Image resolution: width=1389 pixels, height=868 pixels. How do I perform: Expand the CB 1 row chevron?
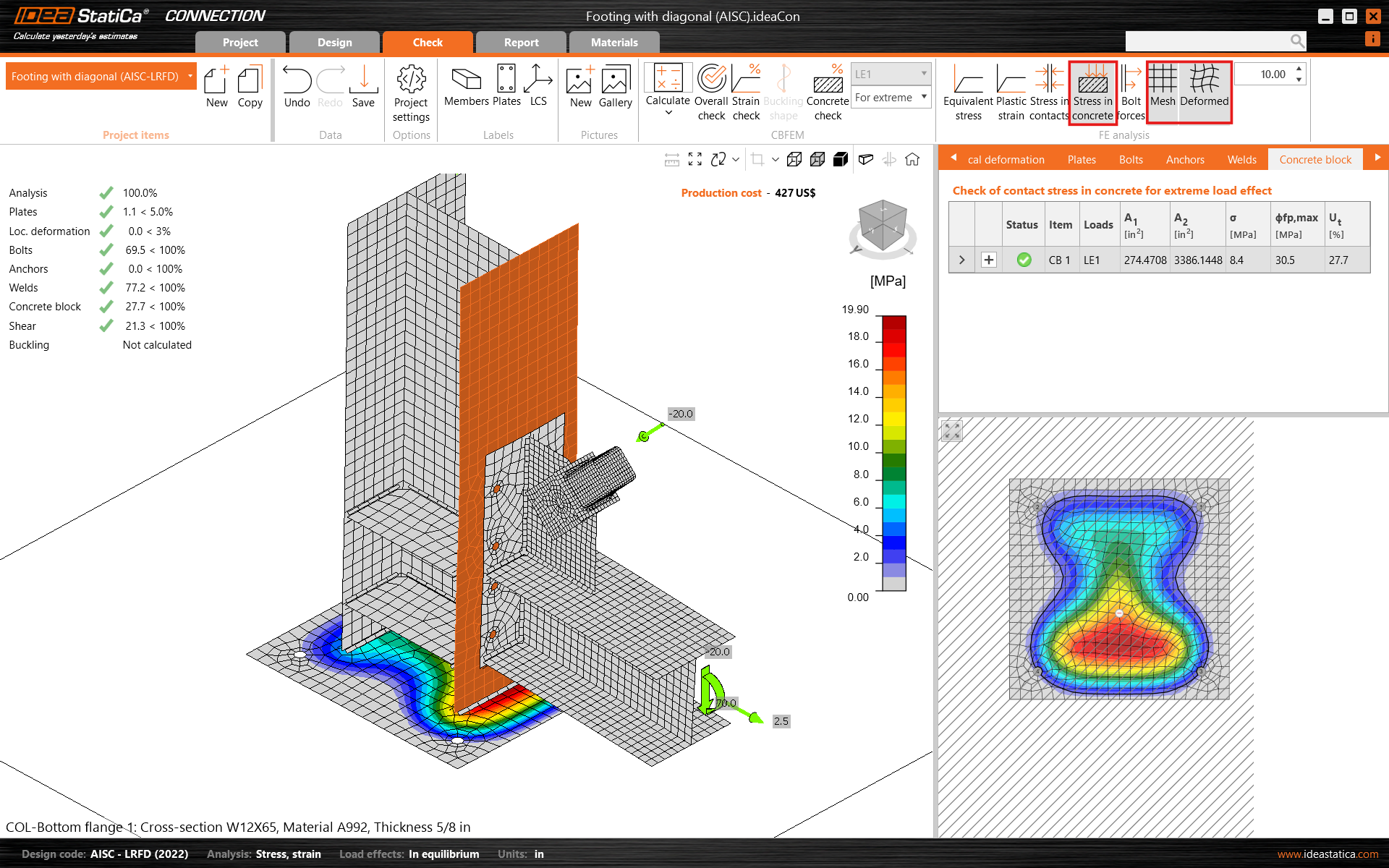(x=961, y=260)
